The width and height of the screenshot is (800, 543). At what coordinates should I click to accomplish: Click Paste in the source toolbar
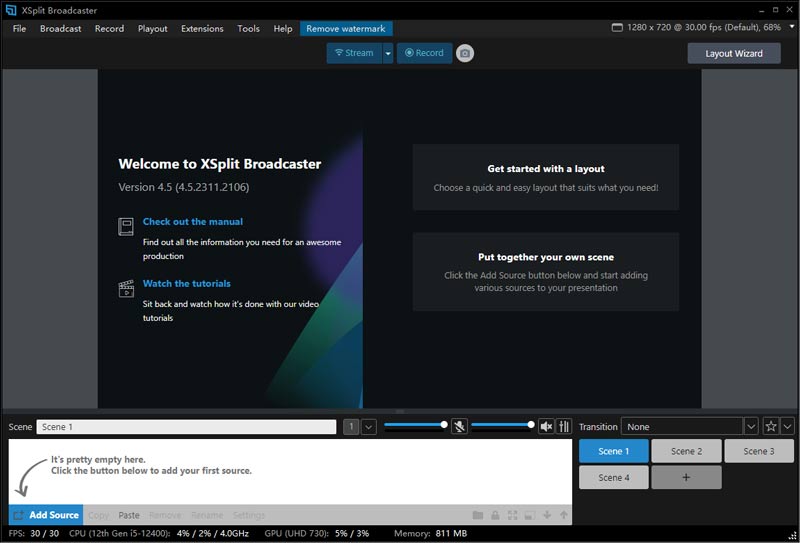(x=129, y=515)
